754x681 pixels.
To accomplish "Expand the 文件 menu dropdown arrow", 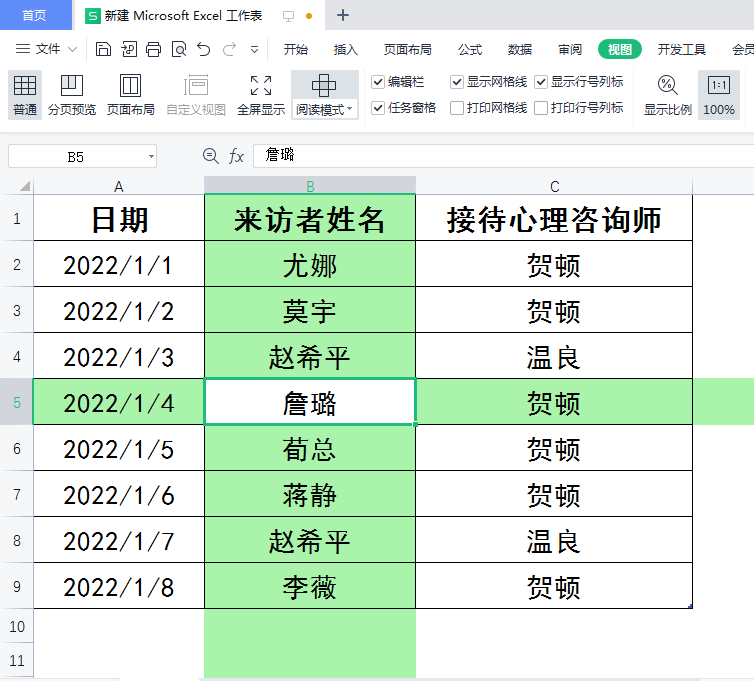I will point(72,49).
